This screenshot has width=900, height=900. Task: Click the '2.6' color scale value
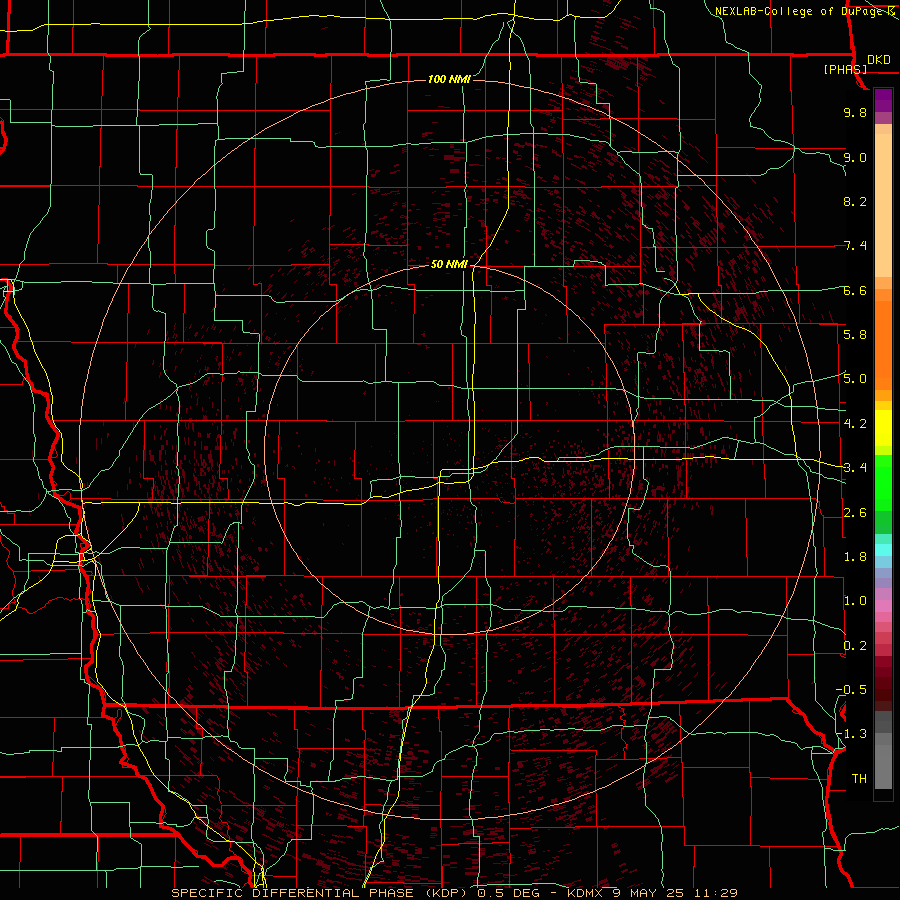(x=855, y=513)
